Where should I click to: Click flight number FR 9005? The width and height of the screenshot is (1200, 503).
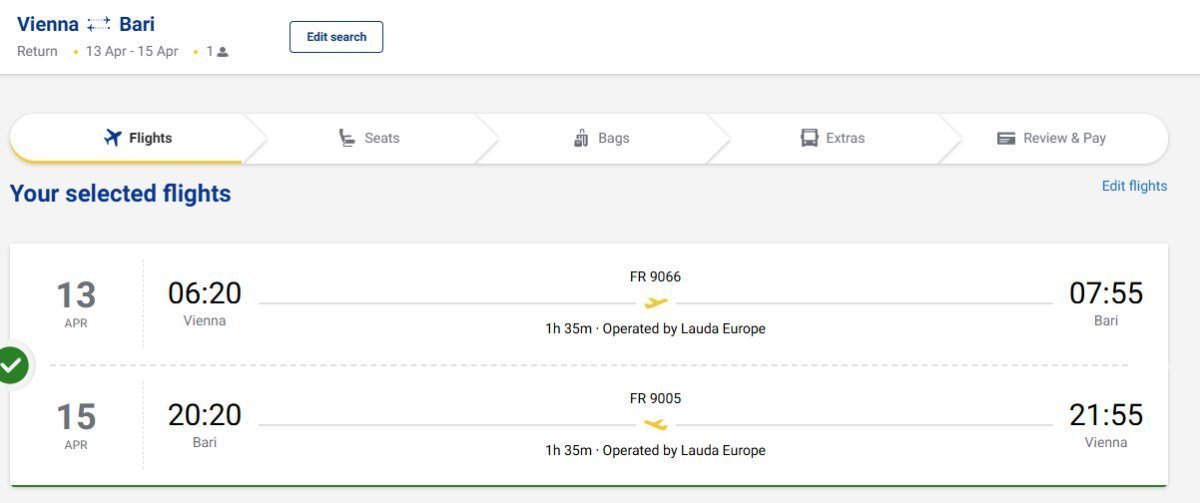pos(655,398)
